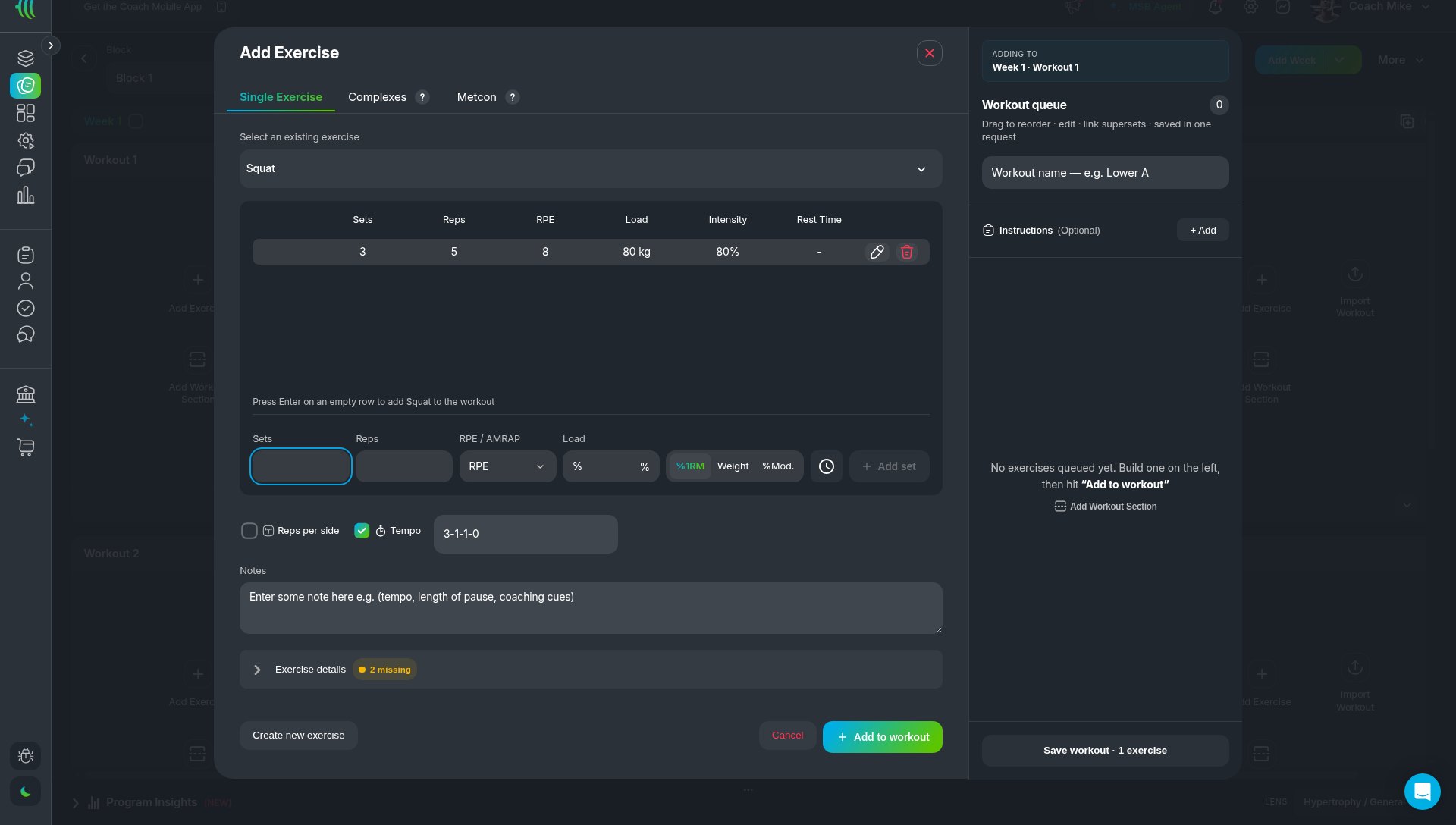
Task: Delete the set row using trash icon
Action: coord(906,252)
